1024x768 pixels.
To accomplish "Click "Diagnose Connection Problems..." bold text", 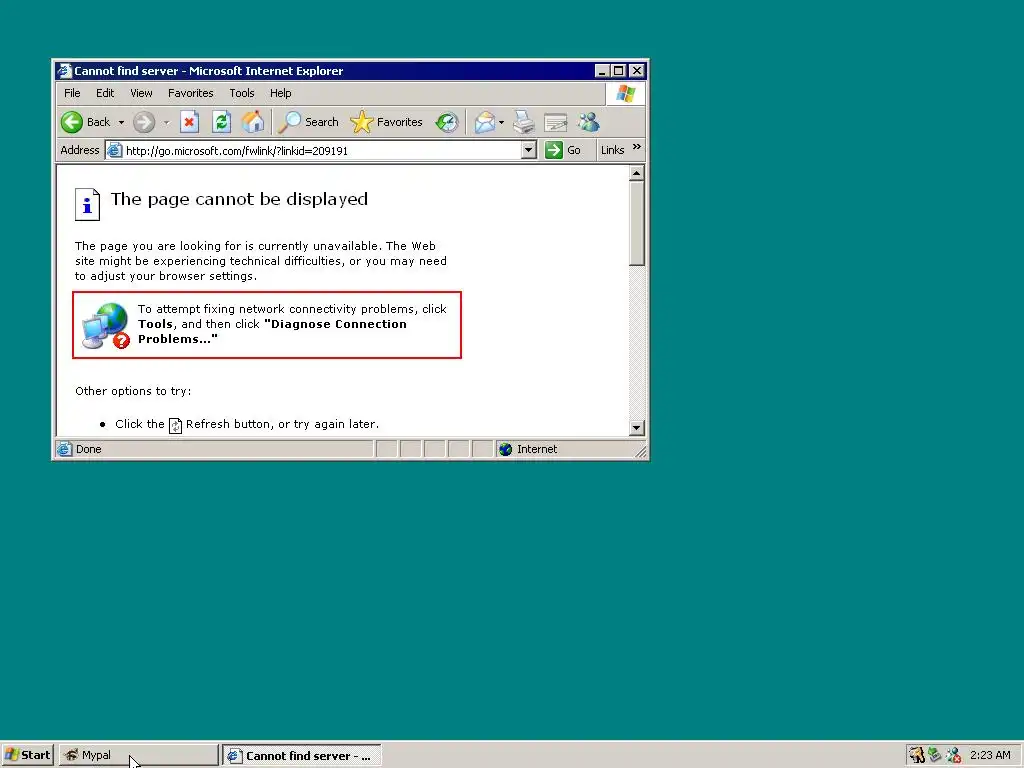I will click(x=272, y=331).
